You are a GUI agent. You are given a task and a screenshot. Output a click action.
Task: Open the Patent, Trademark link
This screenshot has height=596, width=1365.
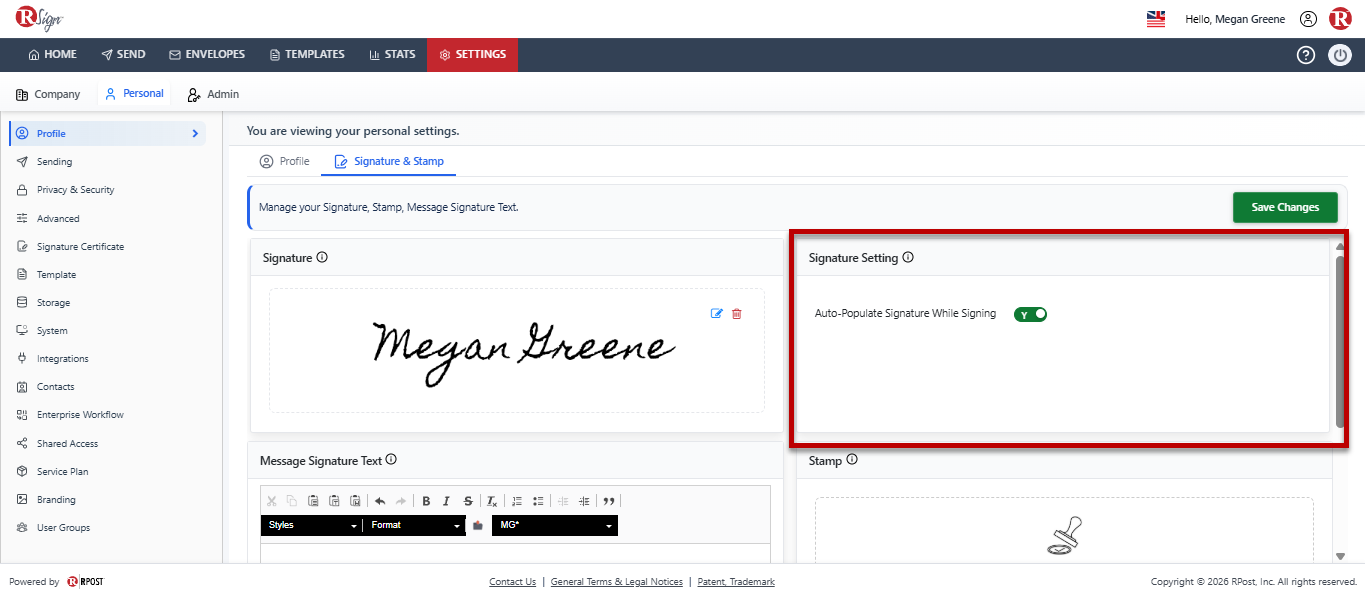[736, 582]
